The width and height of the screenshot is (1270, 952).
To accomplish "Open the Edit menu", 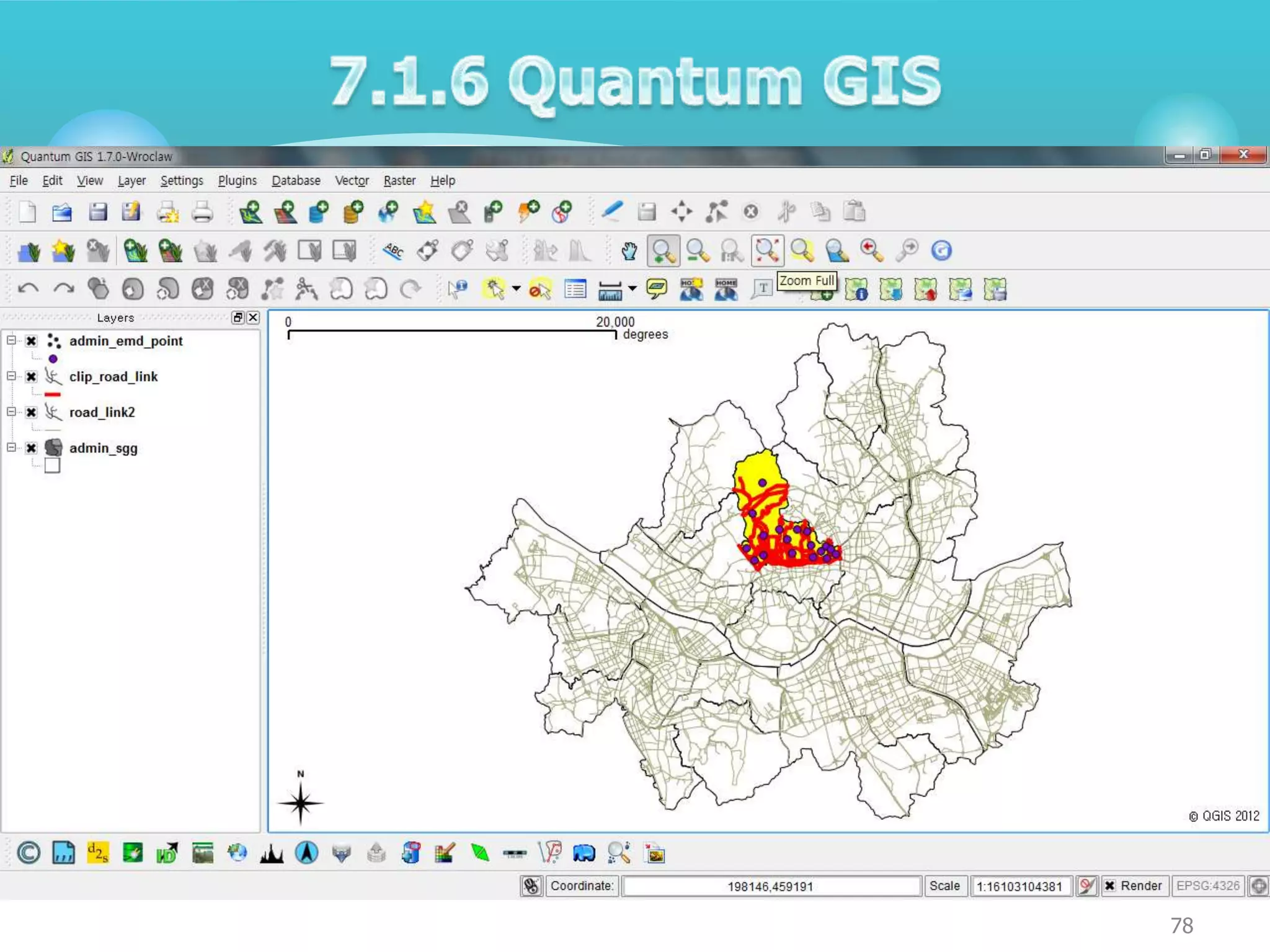I will click(52, 180).
